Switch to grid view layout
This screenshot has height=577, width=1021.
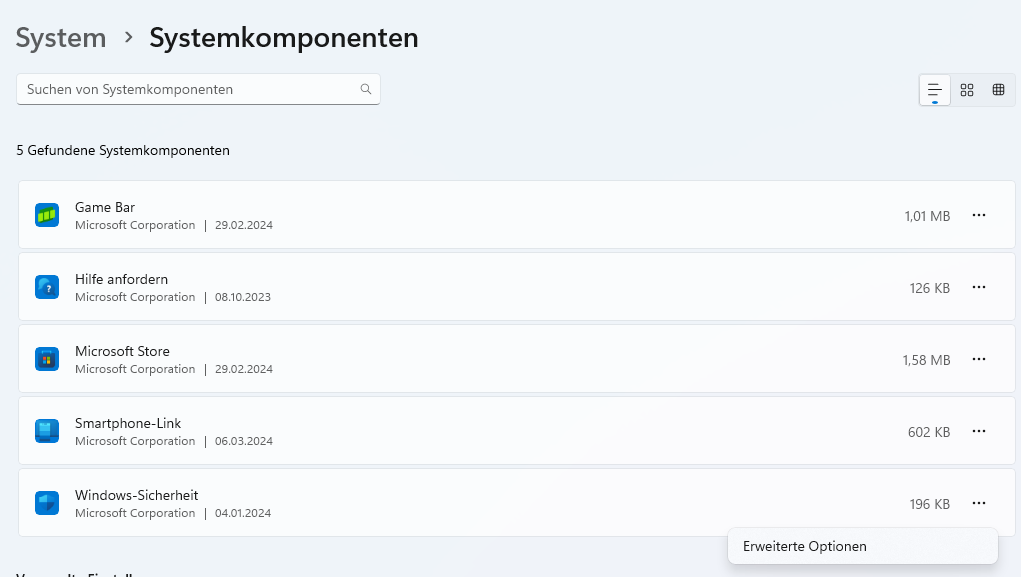967,90
